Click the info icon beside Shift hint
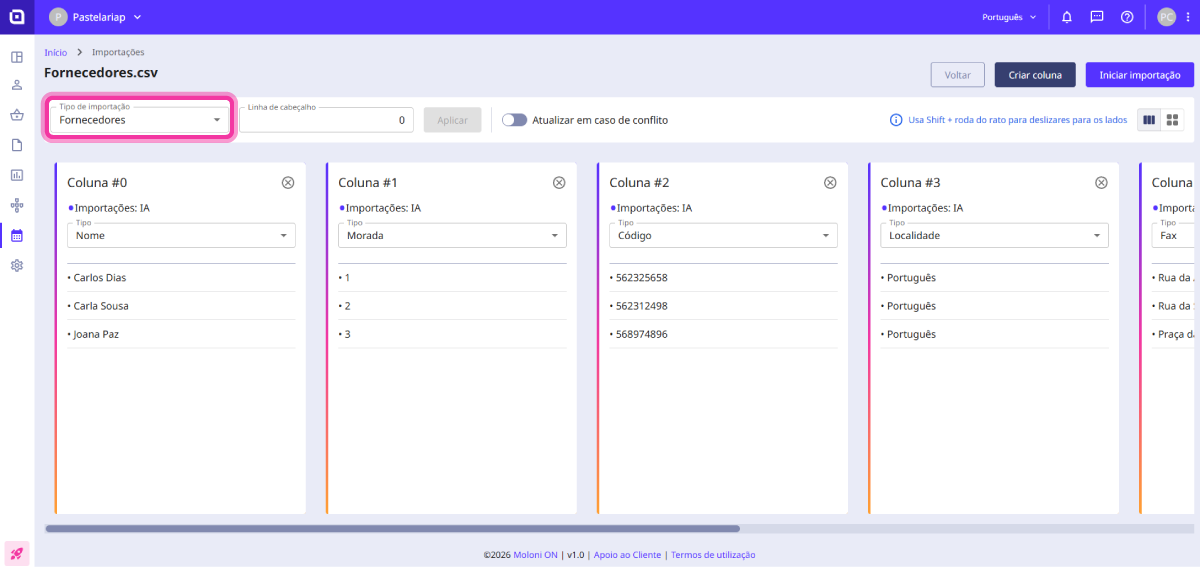The height and width of the screenshot is (567, 1200). pos(896,120)
